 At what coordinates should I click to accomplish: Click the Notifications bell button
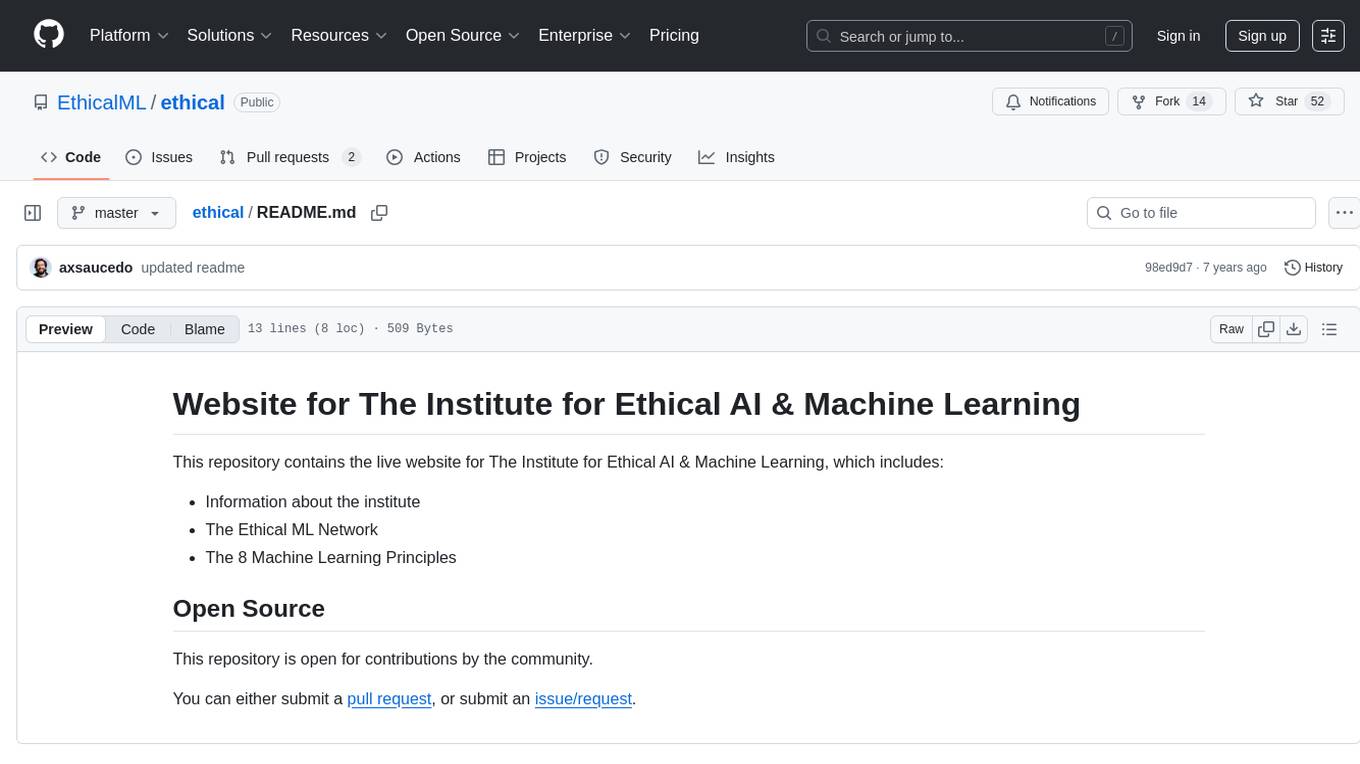pyautogui.click(x=1051, y=101)
